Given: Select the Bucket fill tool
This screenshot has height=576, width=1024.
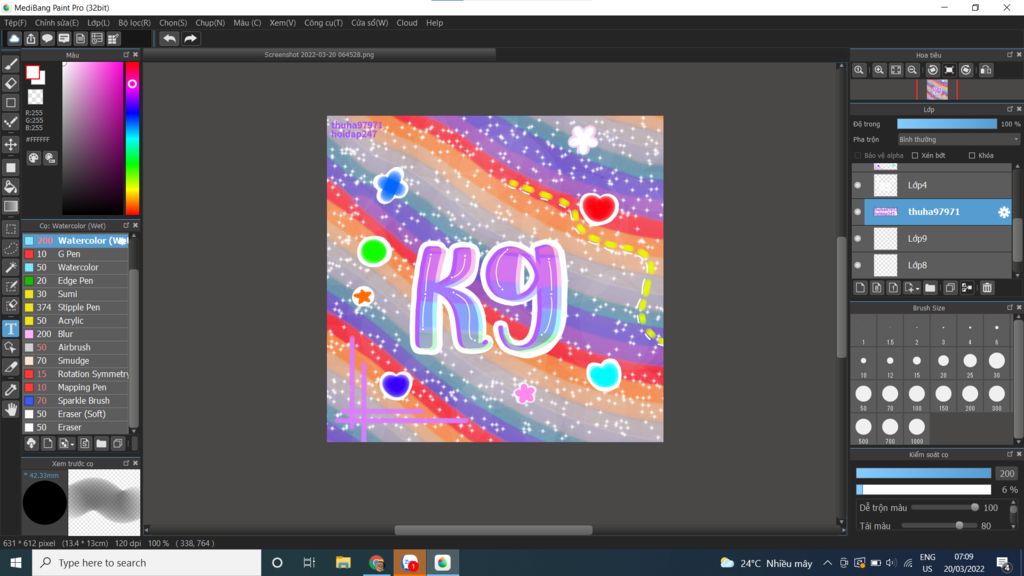Looking at the screenshot, I should (11, 187).
